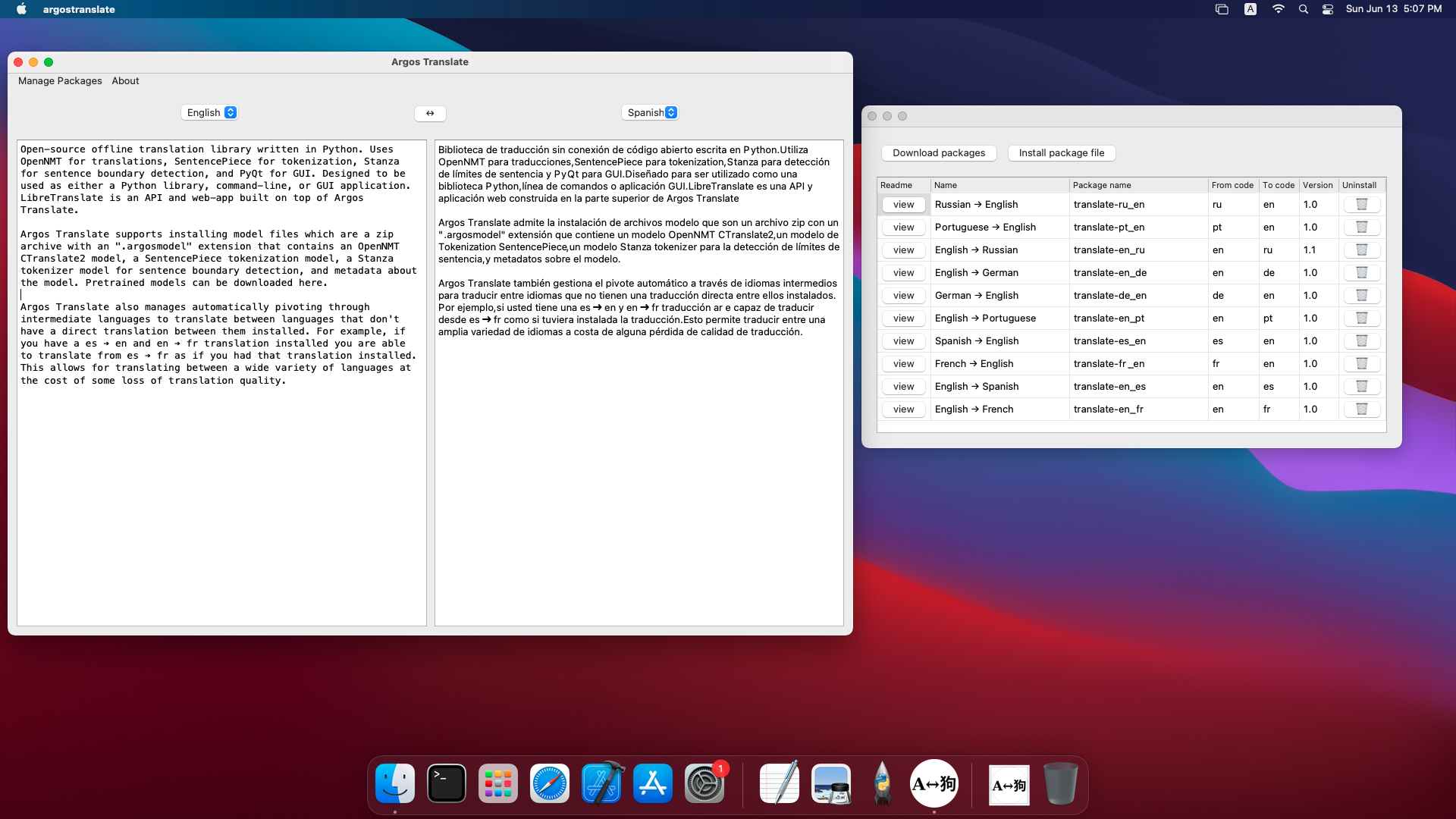1456x819 pixels.
Task: Select the translate-en_fr package name cell
Action: (1139, 409)
